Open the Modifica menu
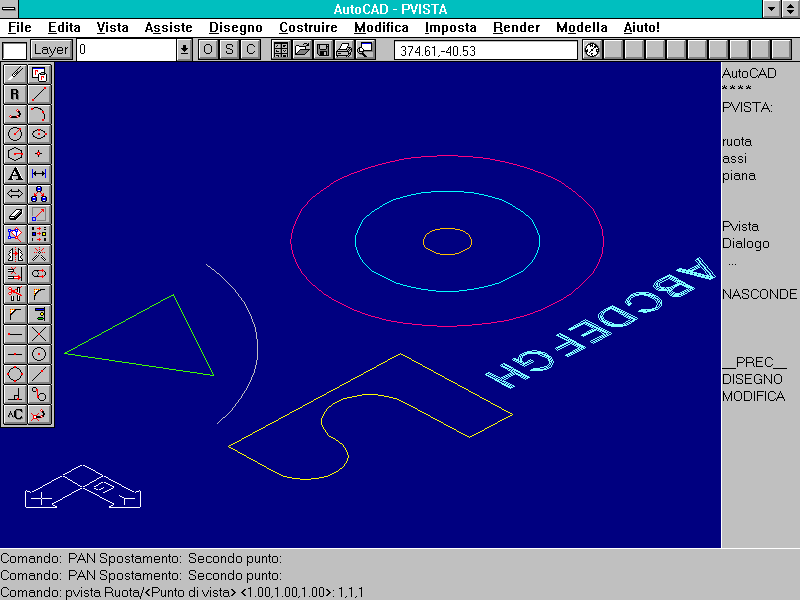Screen dimensions: 800x600 point(381,28)
